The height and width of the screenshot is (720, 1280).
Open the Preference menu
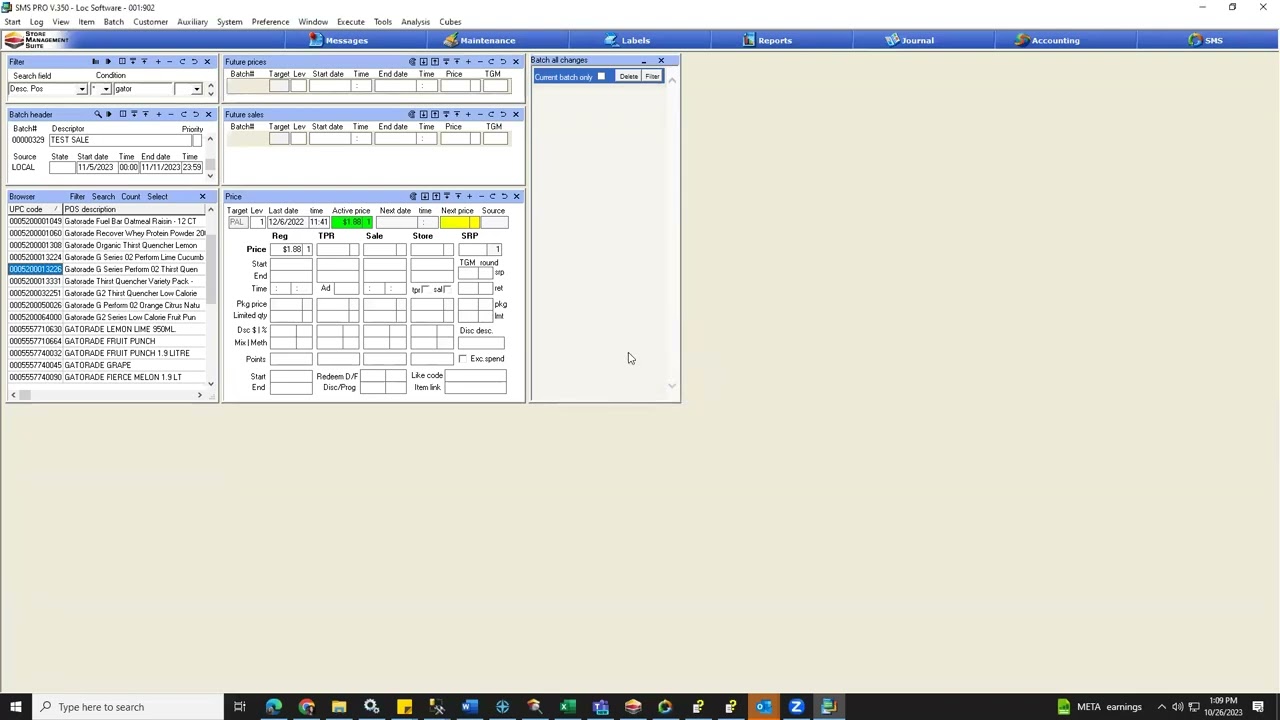[x=270, y=22]
